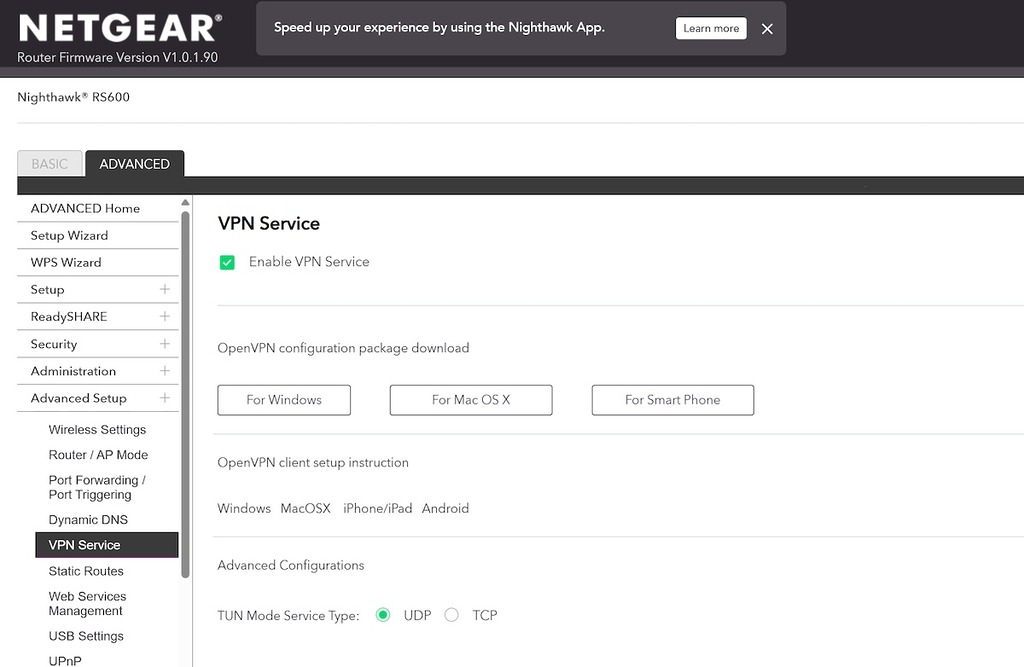Open the Learn more link for Nighthawk App
The width and height of the screenshot is (1024, 667).
click(711, 28)
